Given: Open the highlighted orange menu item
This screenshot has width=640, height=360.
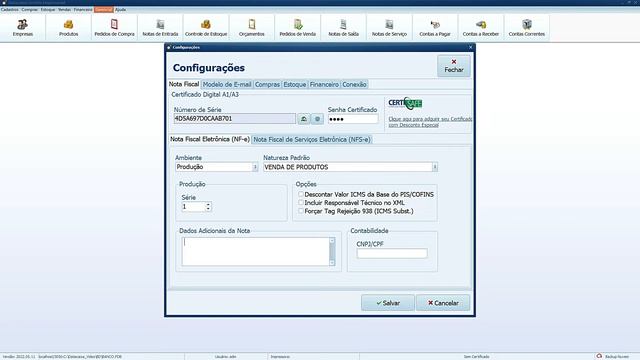Looking at the screenshot, I should pyautogui.click(x=104, y=9).
